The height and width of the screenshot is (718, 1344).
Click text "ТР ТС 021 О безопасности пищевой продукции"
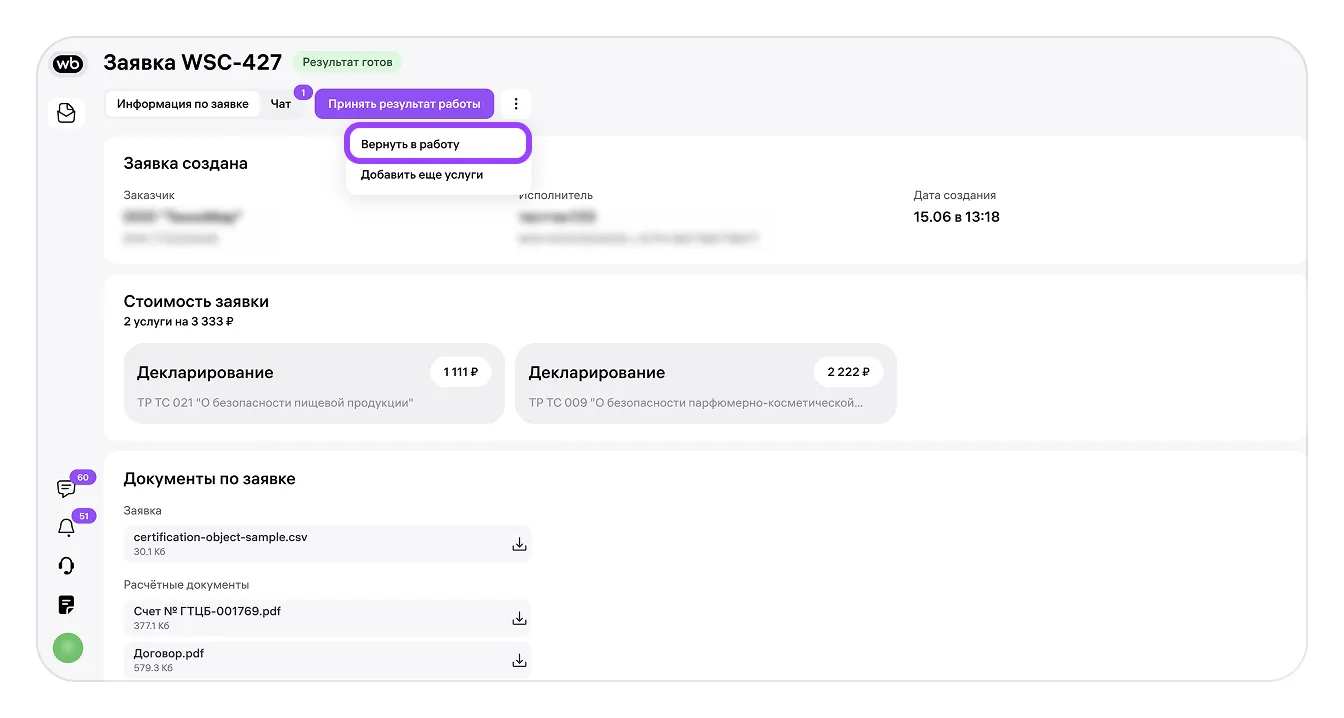click(275, 403)
